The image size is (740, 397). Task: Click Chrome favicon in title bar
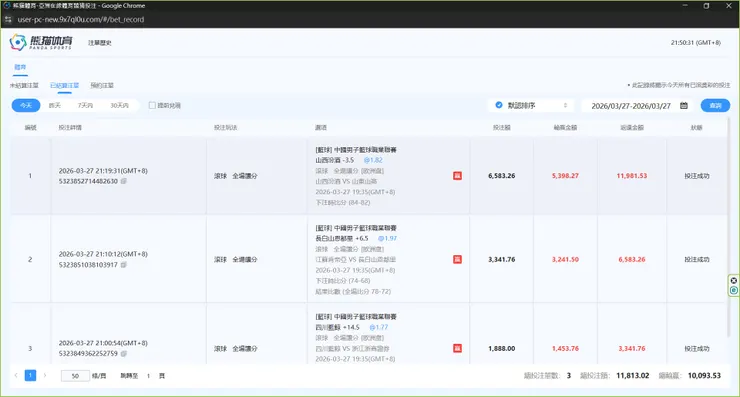7,6
